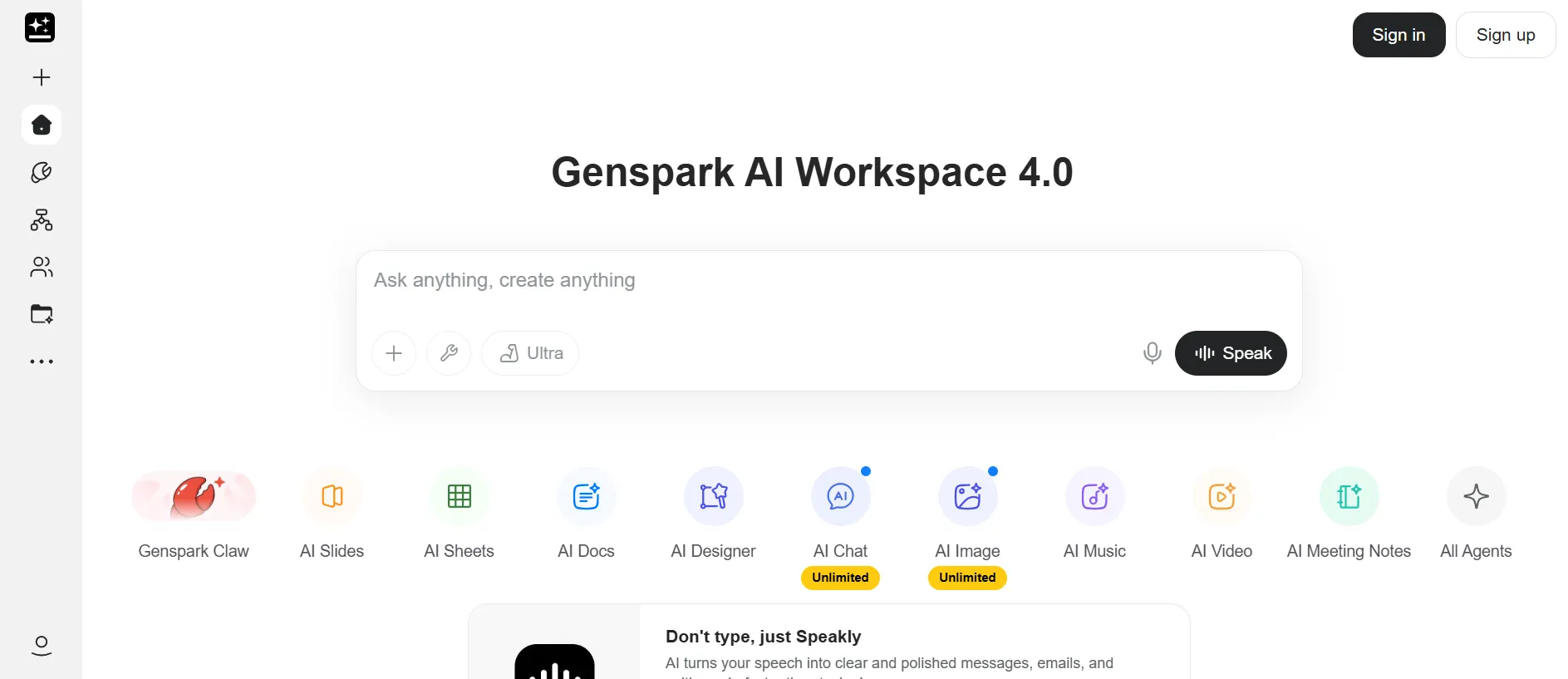Open the Ultra model selector
Screen dimensions: 1568x679
click(x=530, y=353)
